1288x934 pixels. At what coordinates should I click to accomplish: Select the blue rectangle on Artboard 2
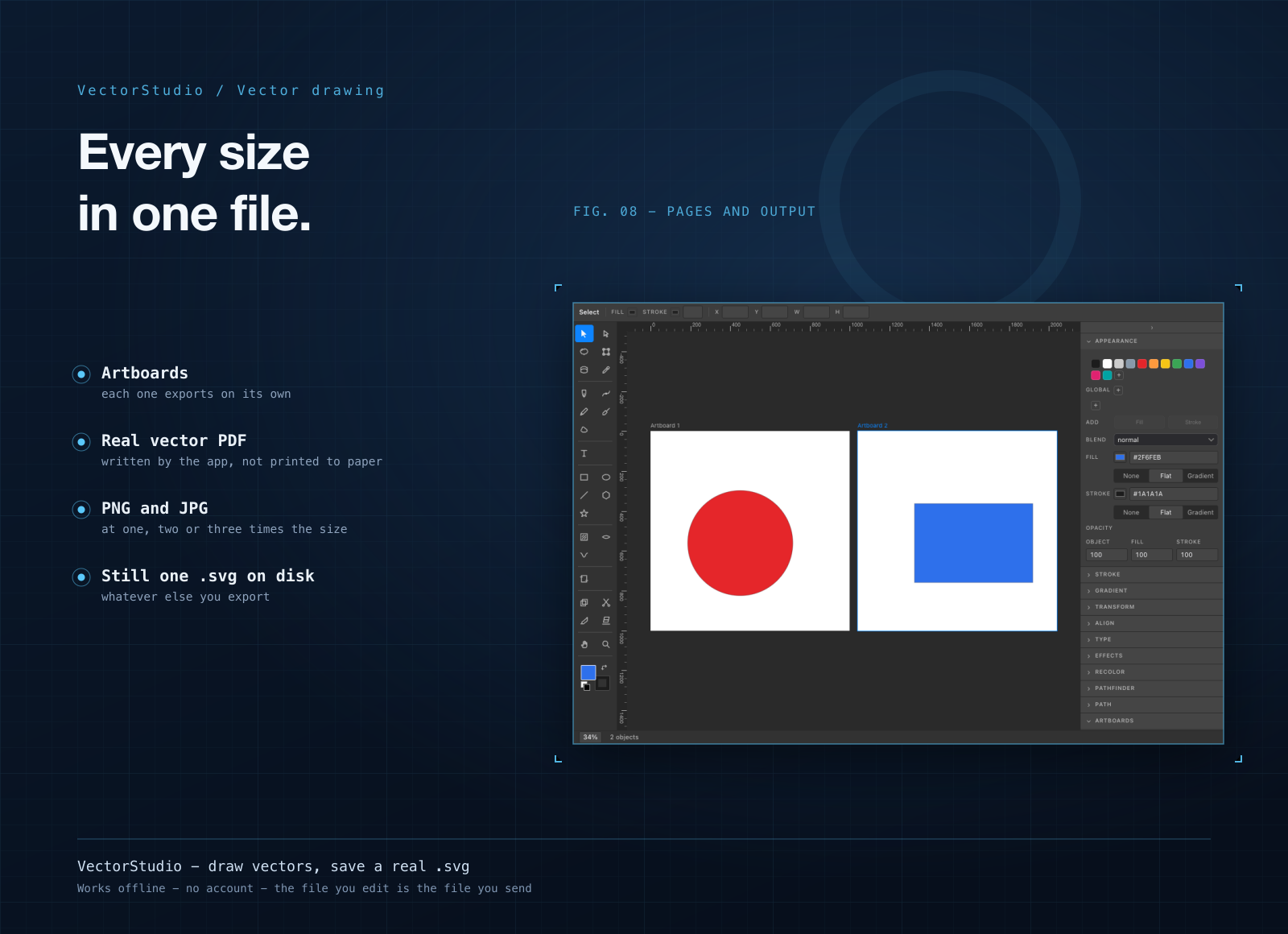973,543
